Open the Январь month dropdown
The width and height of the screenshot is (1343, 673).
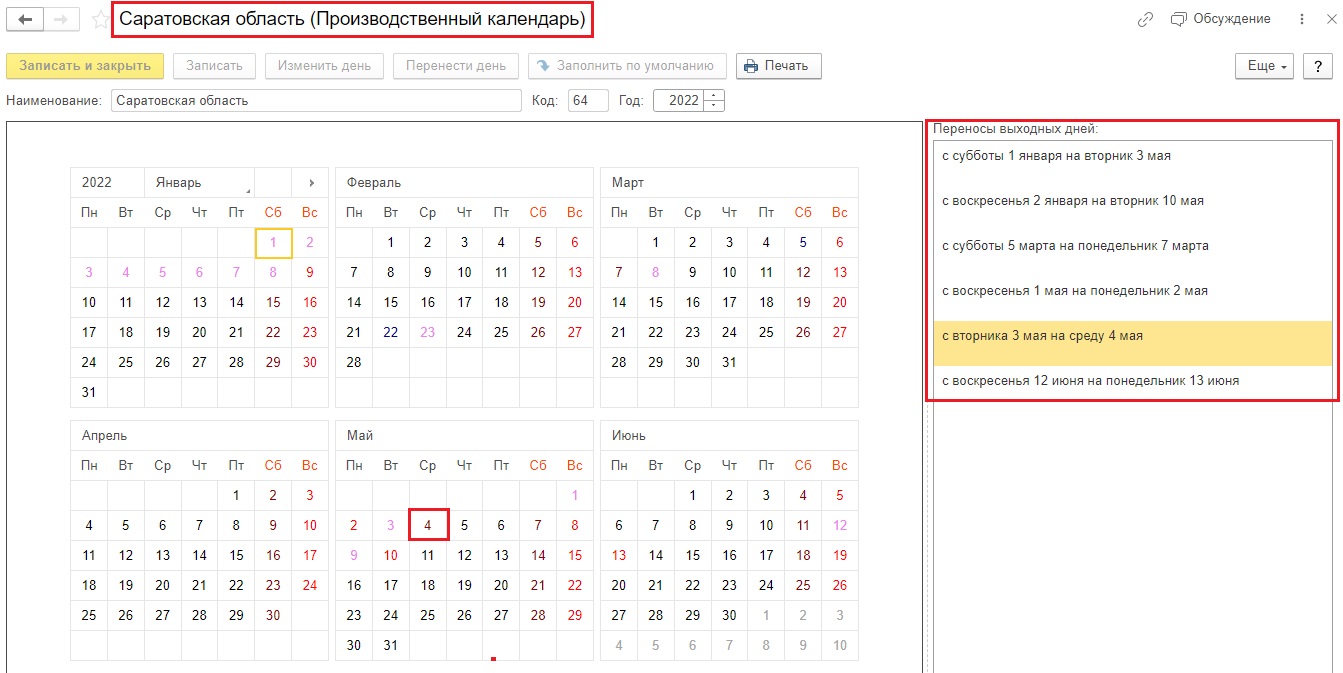click(x=199, y=183)
